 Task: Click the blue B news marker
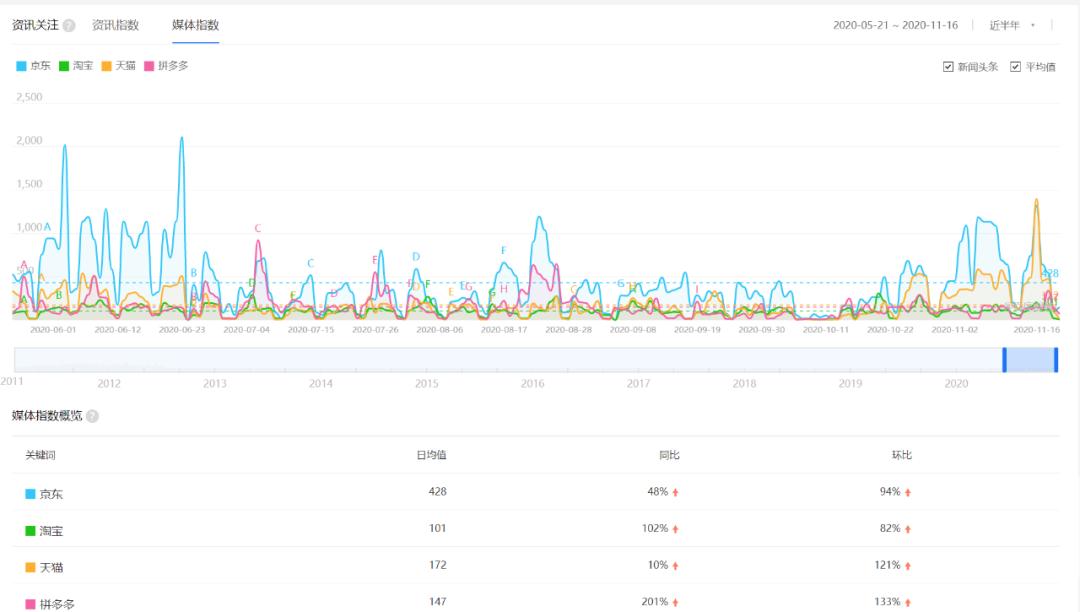[194, 273]
